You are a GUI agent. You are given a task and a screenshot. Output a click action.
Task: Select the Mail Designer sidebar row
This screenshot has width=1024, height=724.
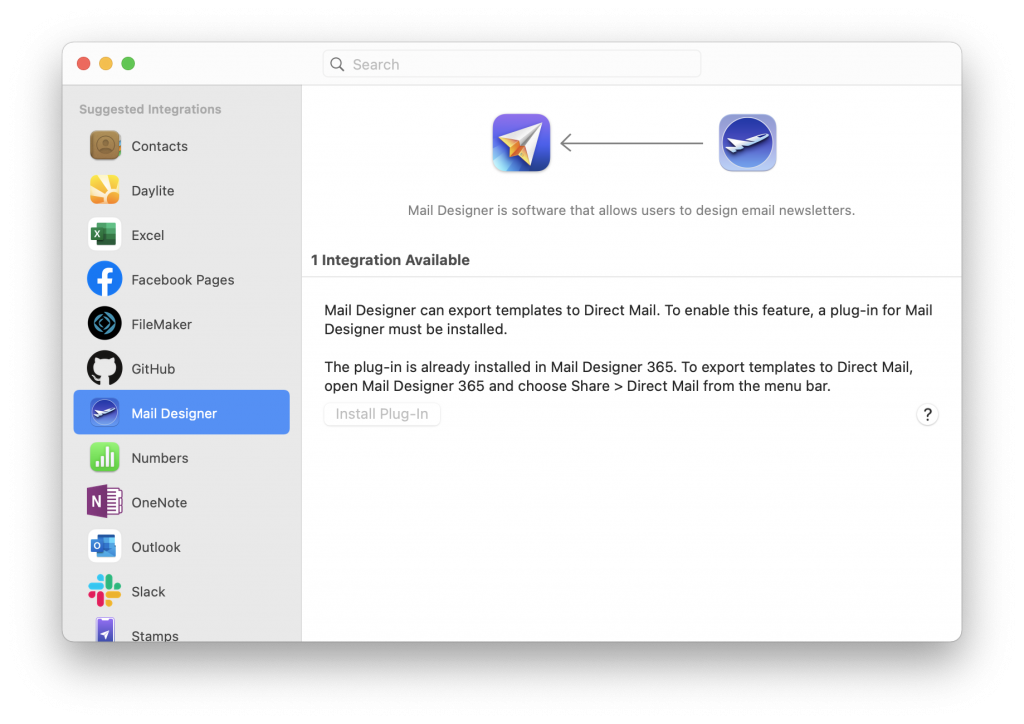182,413
